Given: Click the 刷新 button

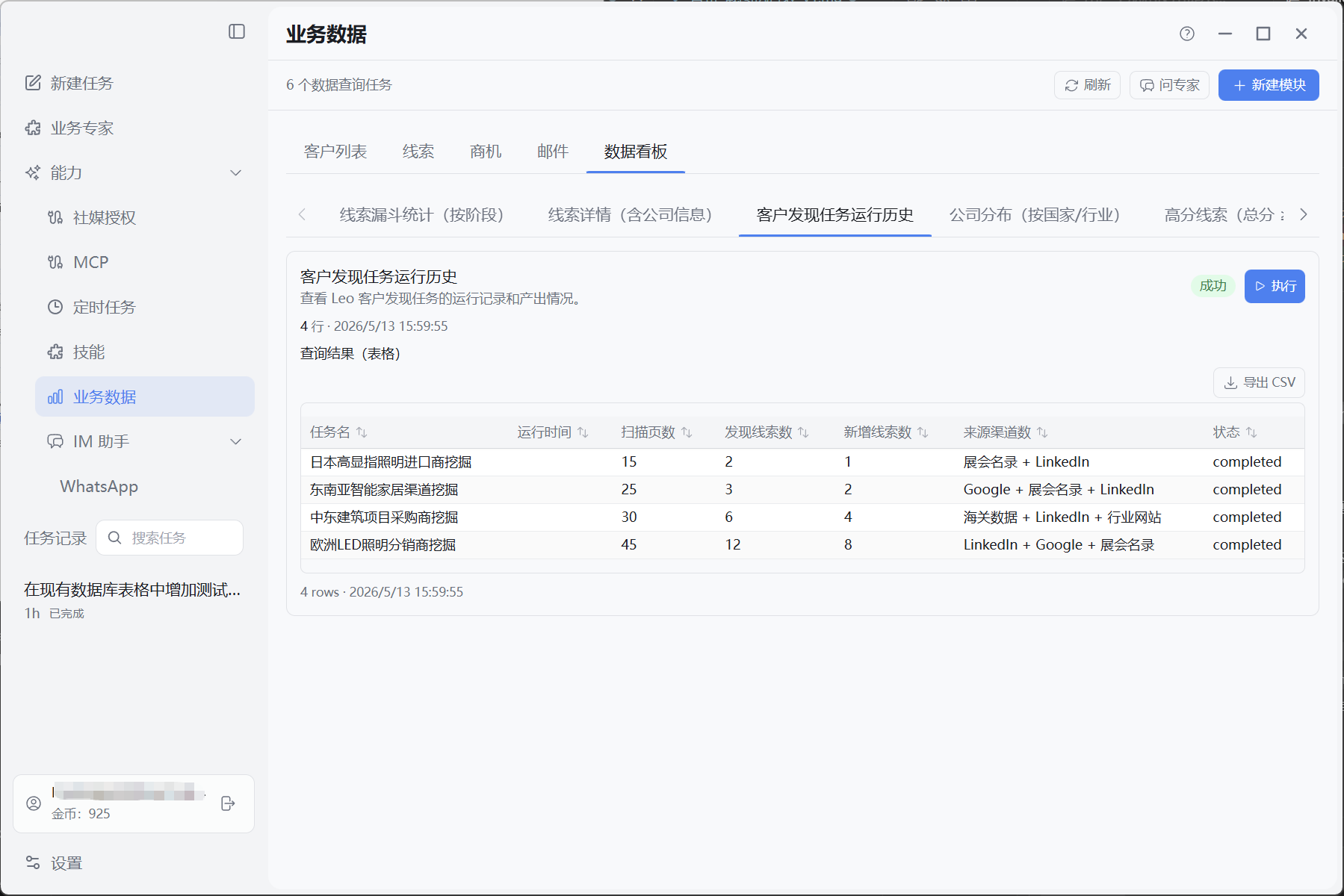Looking at the screenshot, I should point(1087,85).
